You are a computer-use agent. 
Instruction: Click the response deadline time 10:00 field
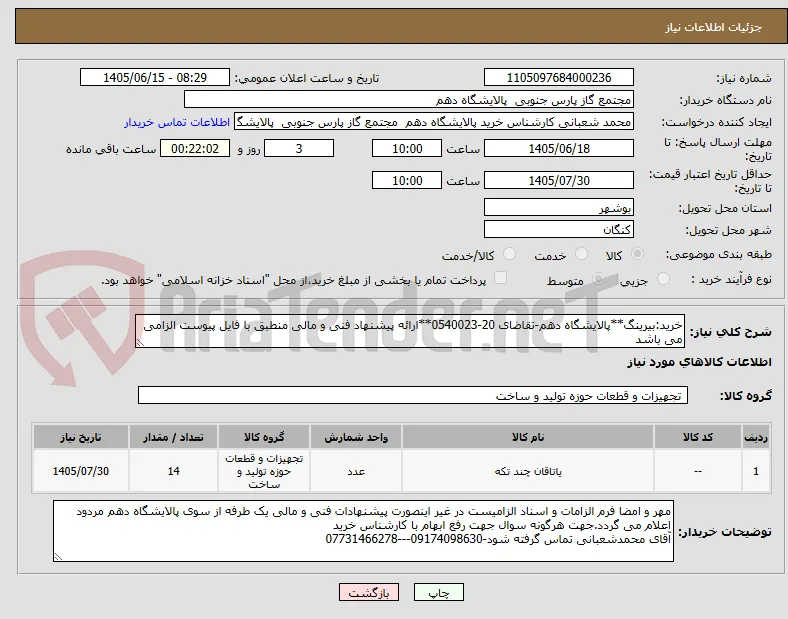407,149
